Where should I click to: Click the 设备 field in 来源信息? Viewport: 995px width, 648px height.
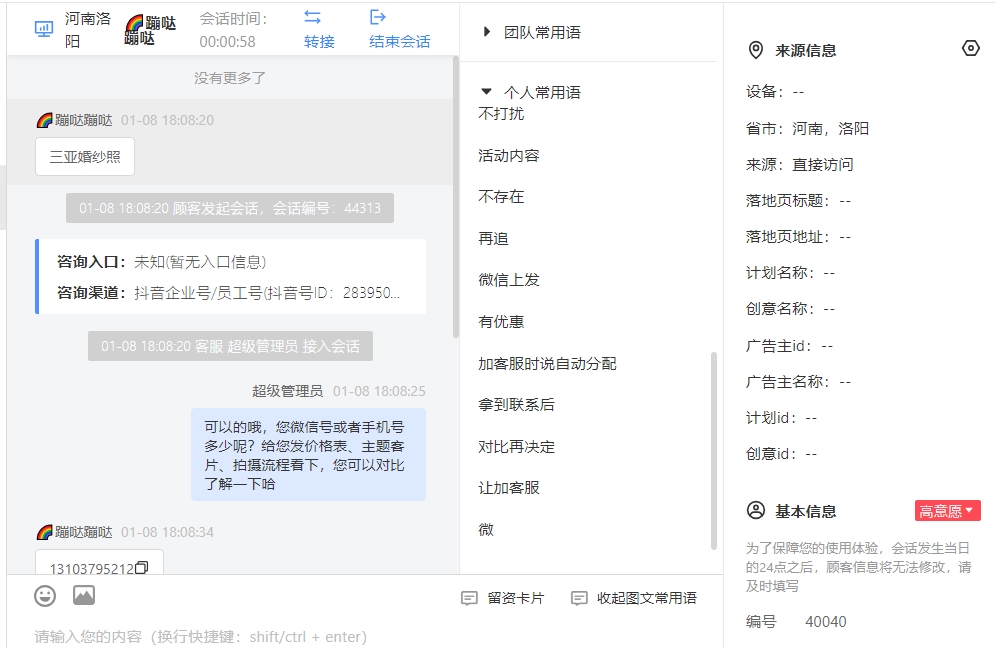tap(775, 92)
